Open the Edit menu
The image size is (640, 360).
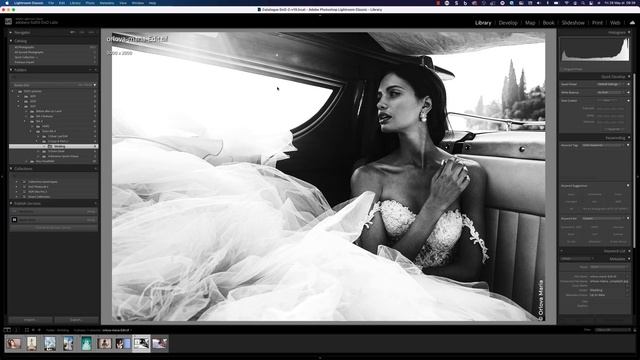(62, 3)
